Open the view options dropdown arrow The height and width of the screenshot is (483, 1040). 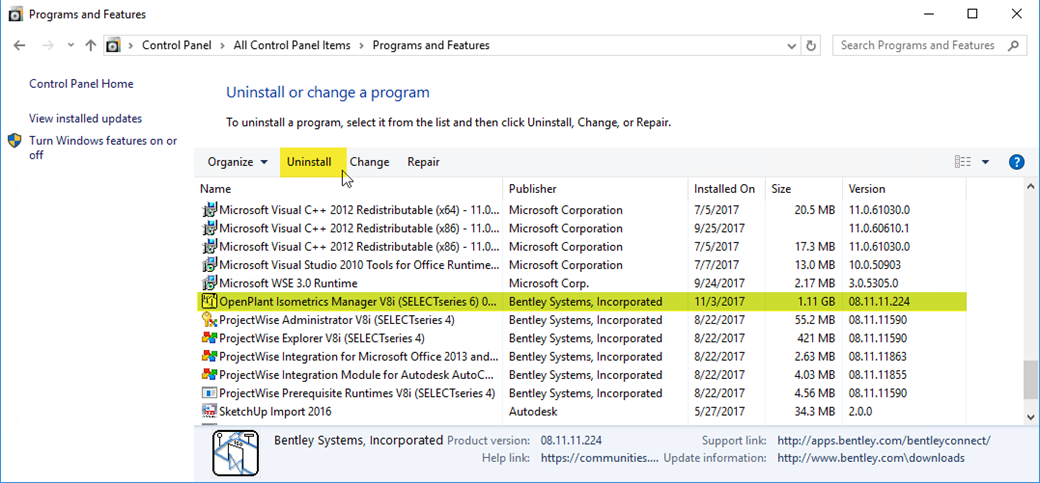(985, 162)
